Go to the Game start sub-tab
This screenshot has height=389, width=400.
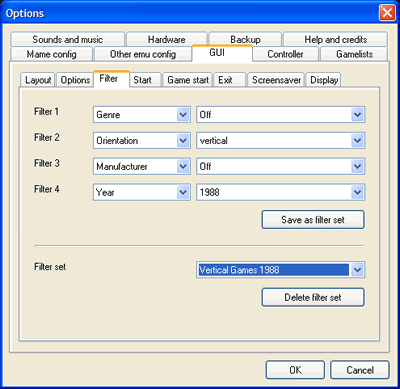(188, 80)
